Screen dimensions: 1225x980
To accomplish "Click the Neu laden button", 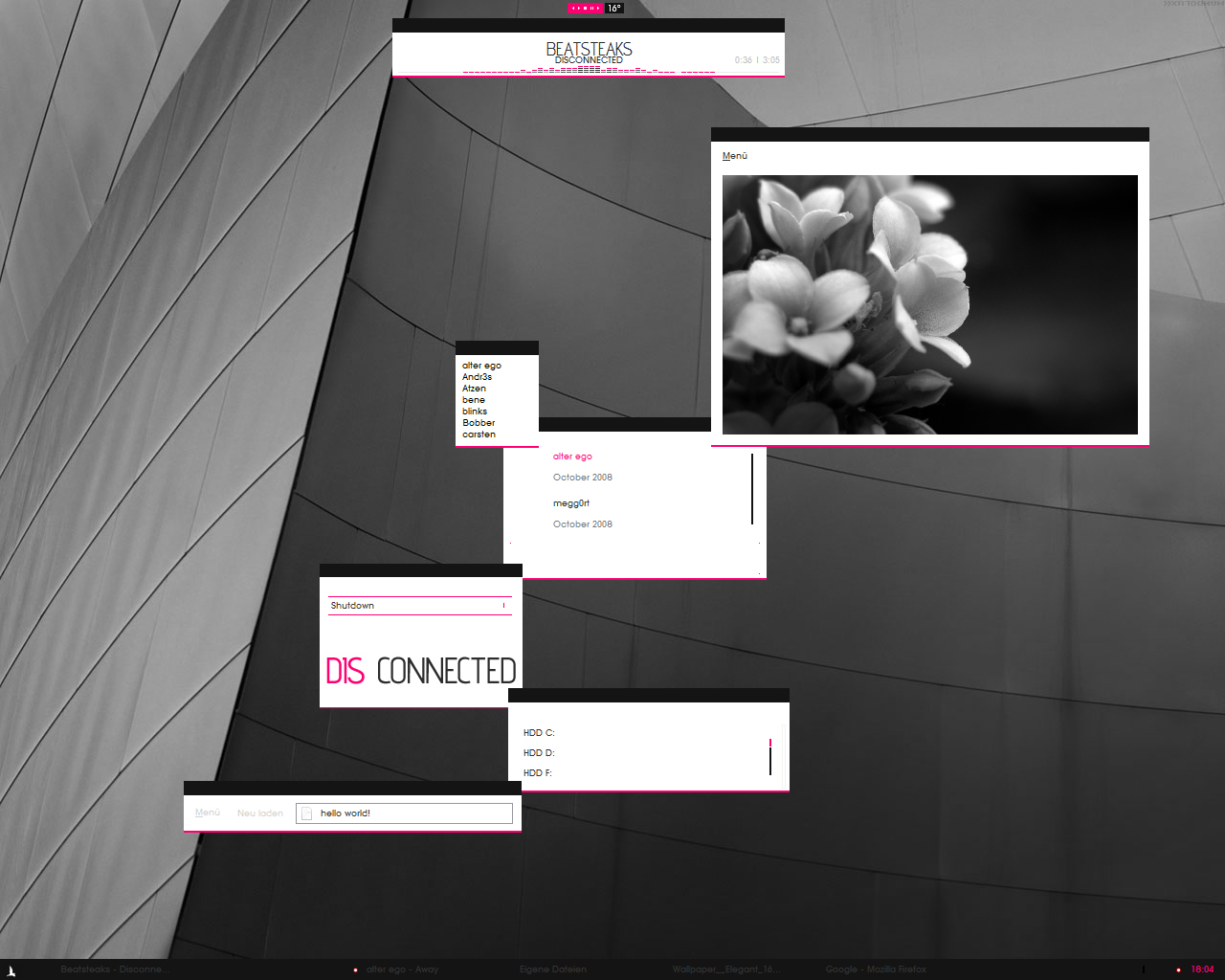I will point(259,813).
